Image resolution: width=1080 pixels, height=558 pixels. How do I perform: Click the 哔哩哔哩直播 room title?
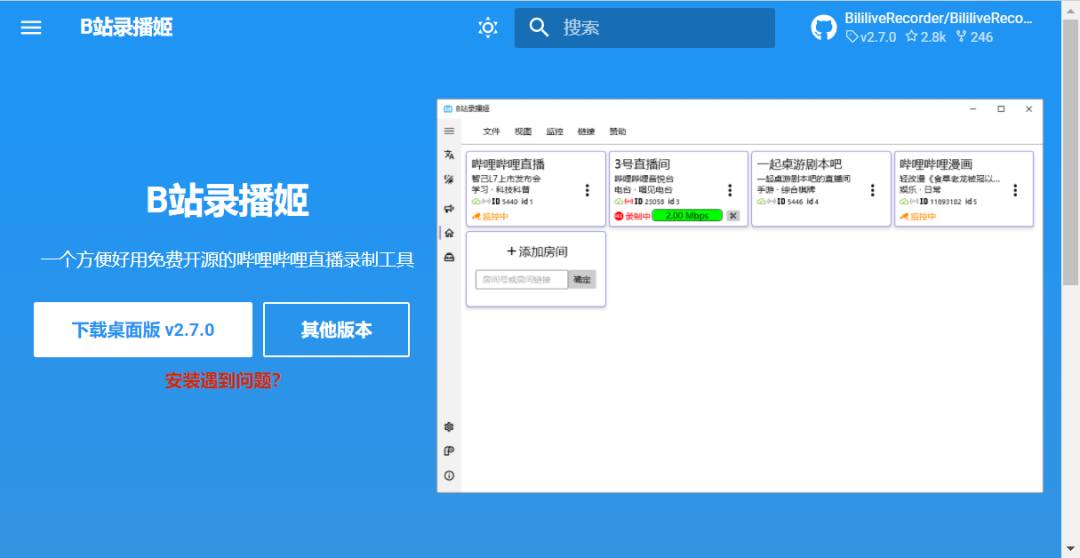pos(508,164)
